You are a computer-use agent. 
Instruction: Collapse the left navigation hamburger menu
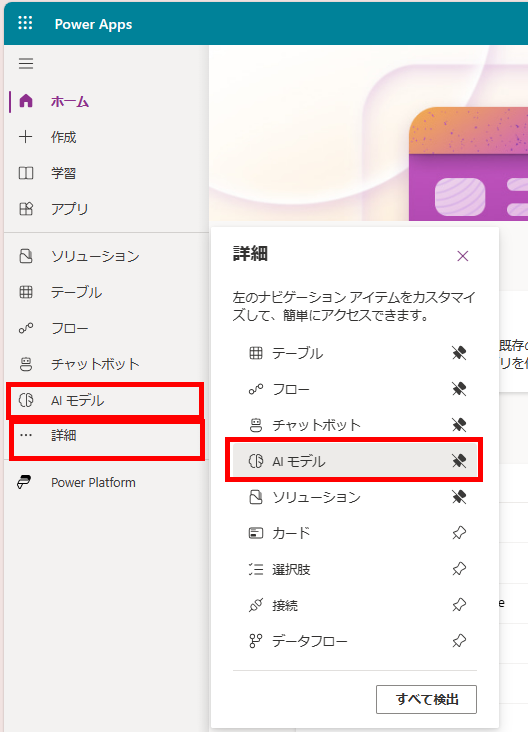click(x=26, y=63)
